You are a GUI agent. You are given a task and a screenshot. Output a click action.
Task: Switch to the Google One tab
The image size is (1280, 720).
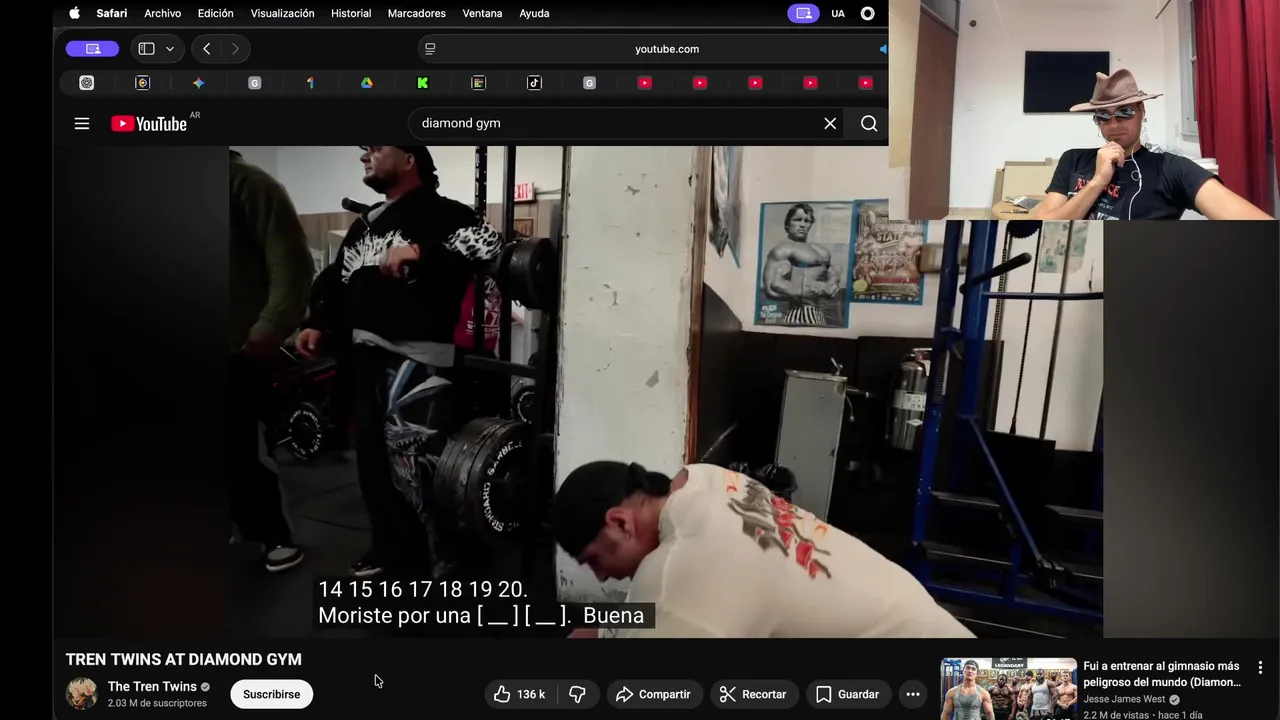point(310,83)
